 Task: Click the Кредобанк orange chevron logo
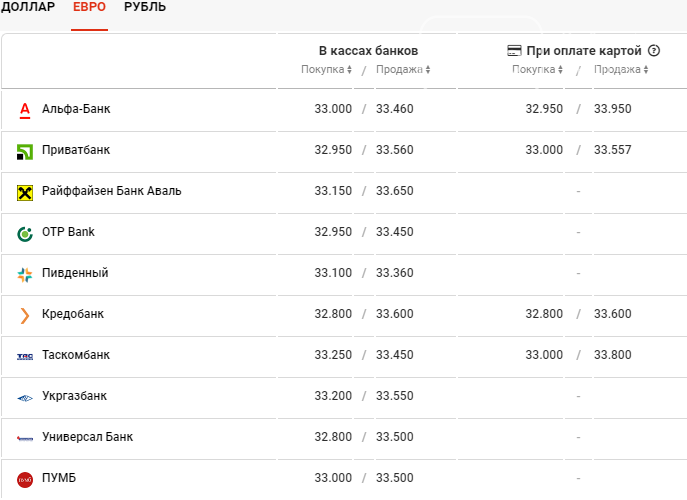[x=25, y=316]
